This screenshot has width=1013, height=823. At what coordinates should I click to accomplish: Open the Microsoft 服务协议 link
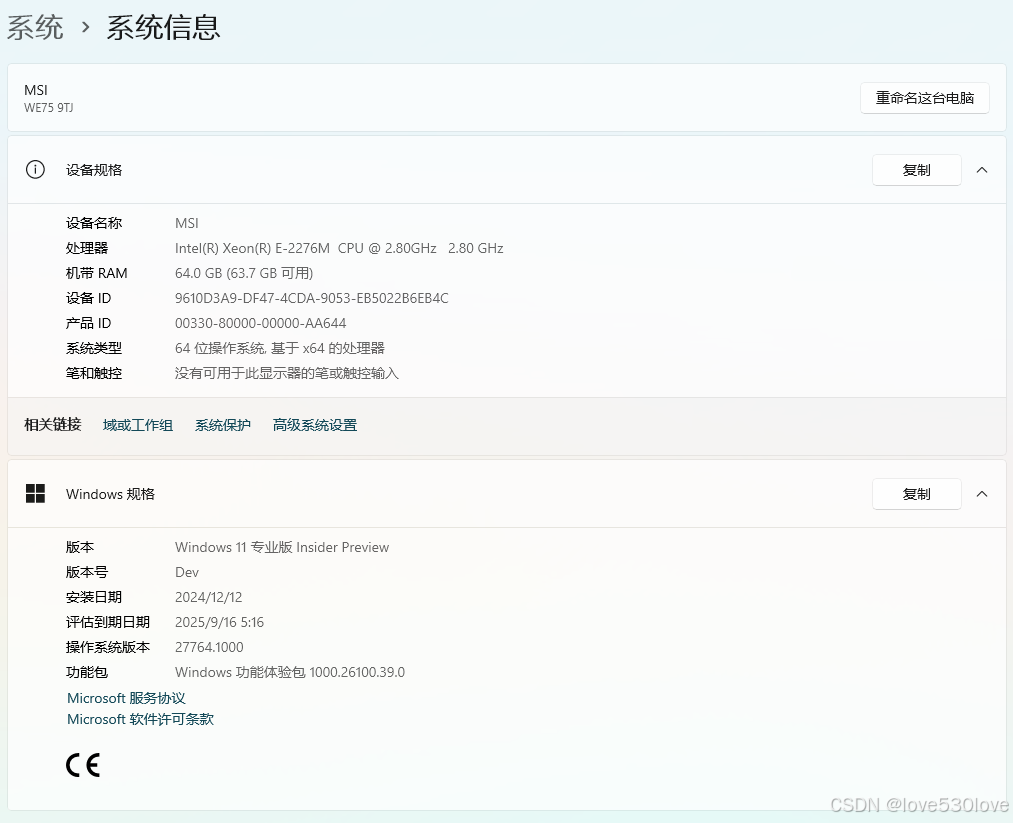126,698
